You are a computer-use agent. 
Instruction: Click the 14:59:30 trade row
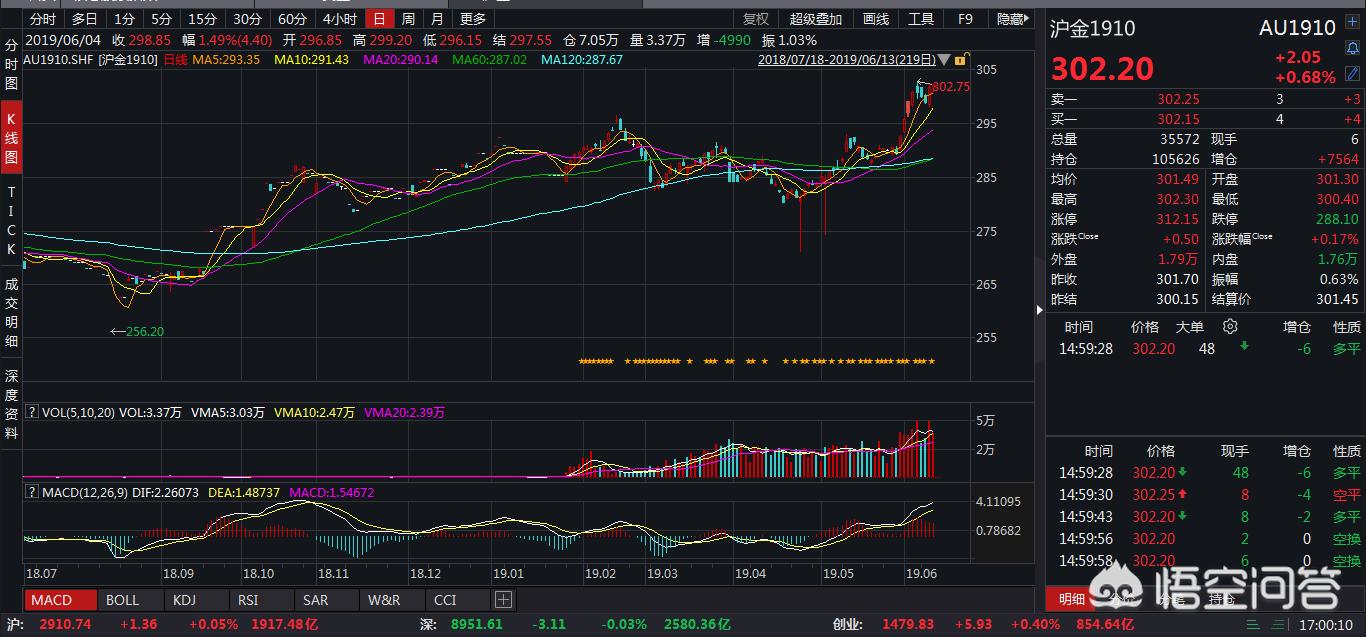click(1205, 495)
